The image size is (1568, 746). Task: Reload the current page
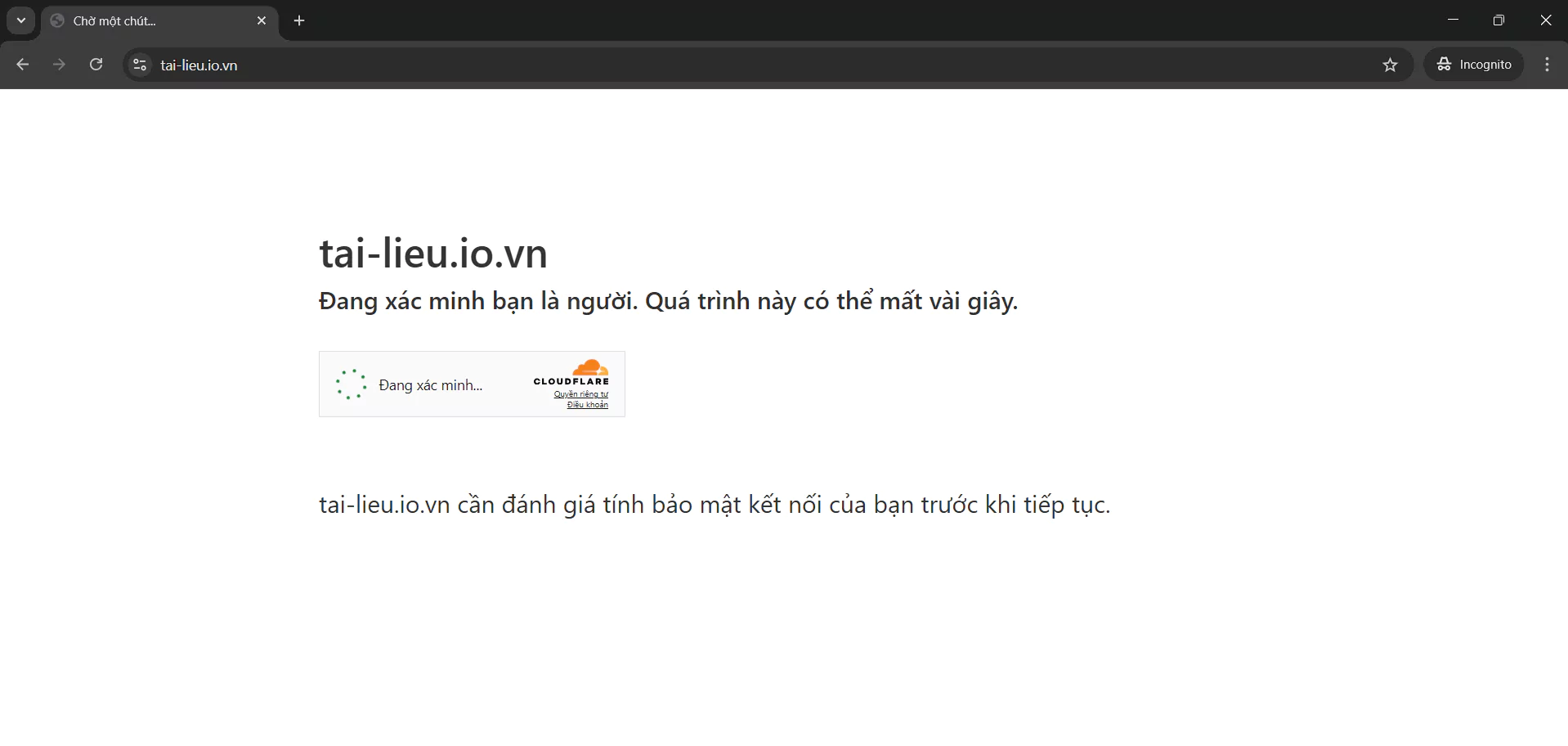pos(96,65)
